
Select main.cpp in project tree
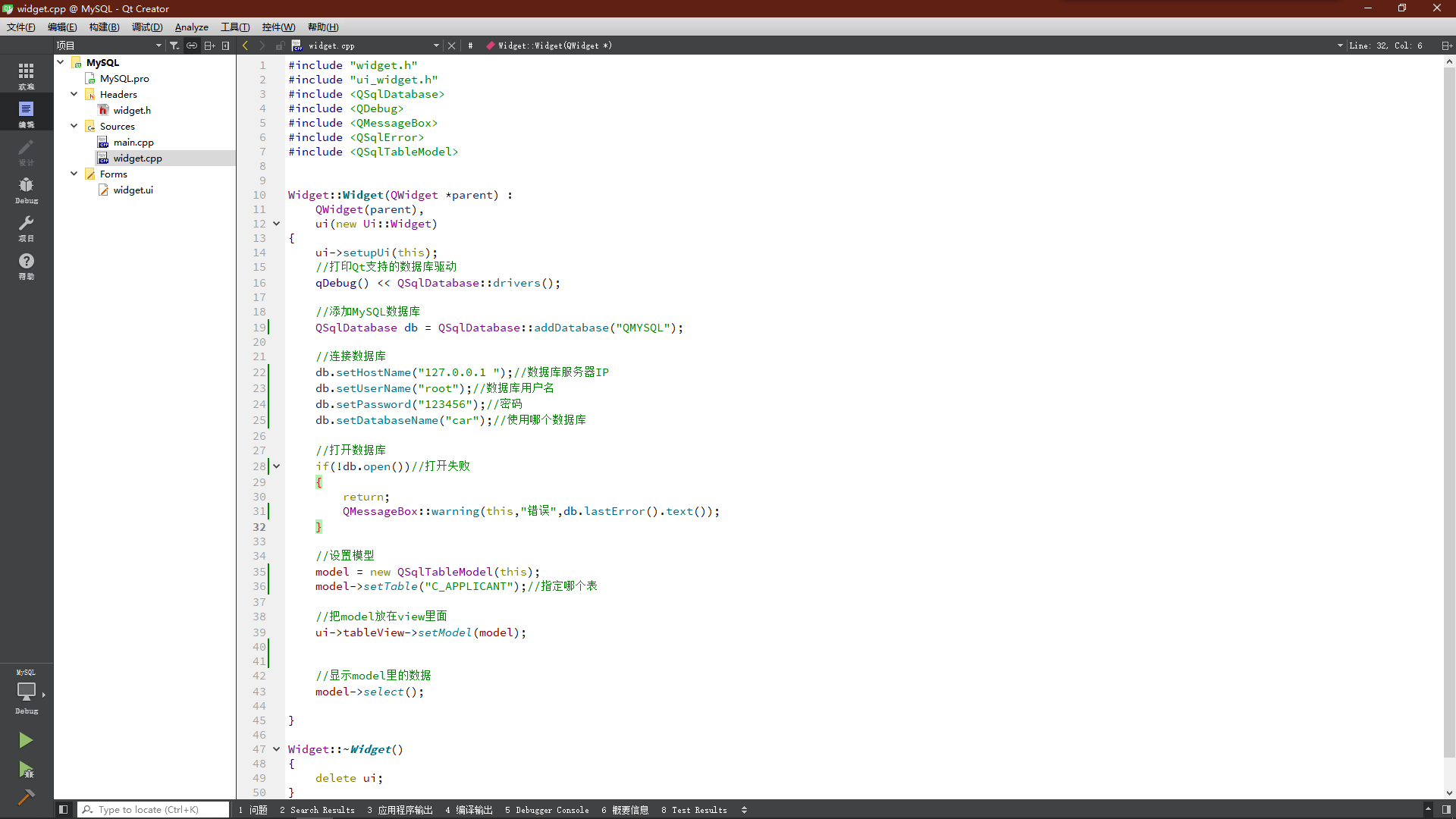pos(133,142)
